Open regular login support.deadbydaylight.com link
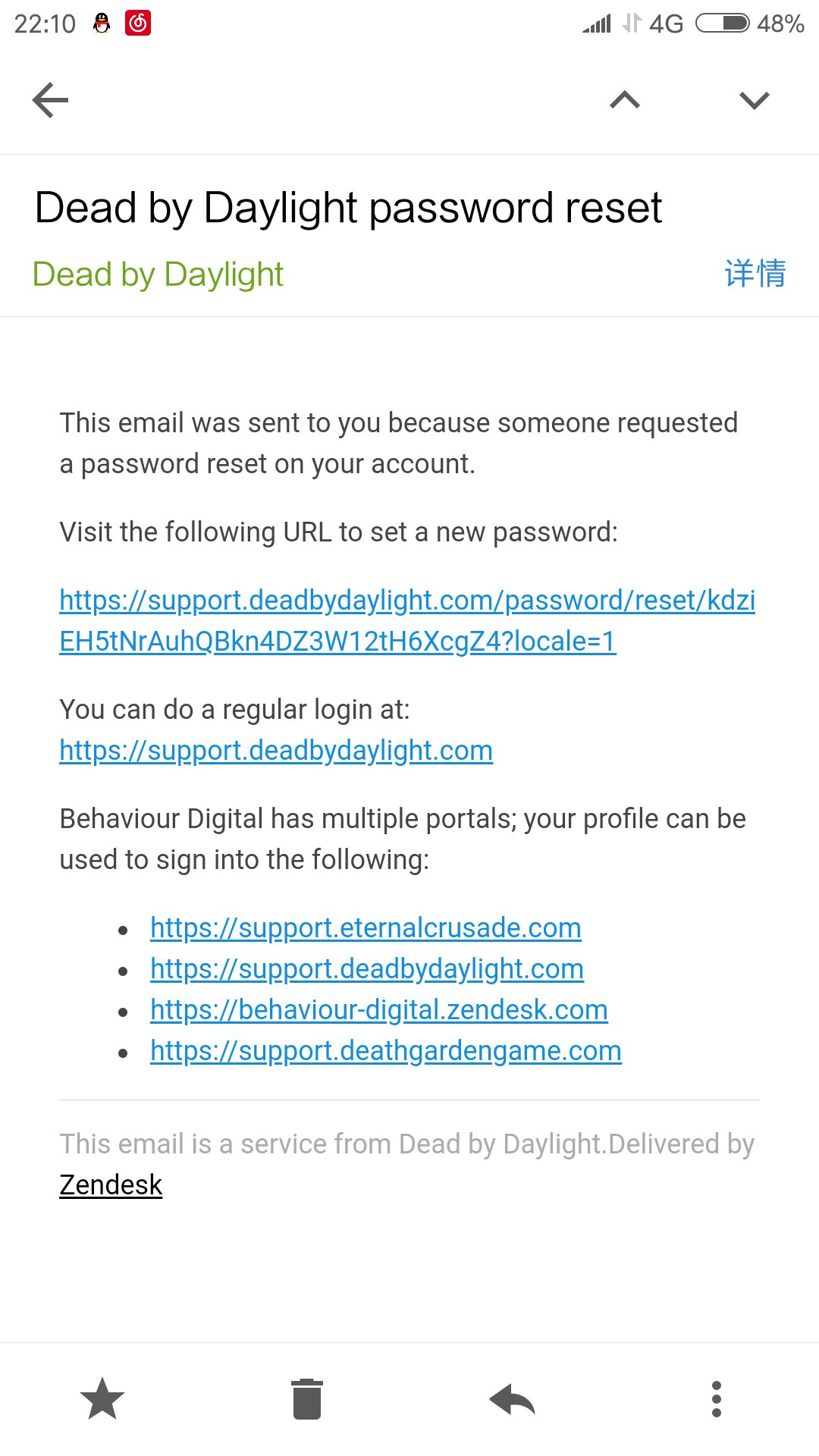The height and width of the screenshot is (1456, 819). click(276, 751)
